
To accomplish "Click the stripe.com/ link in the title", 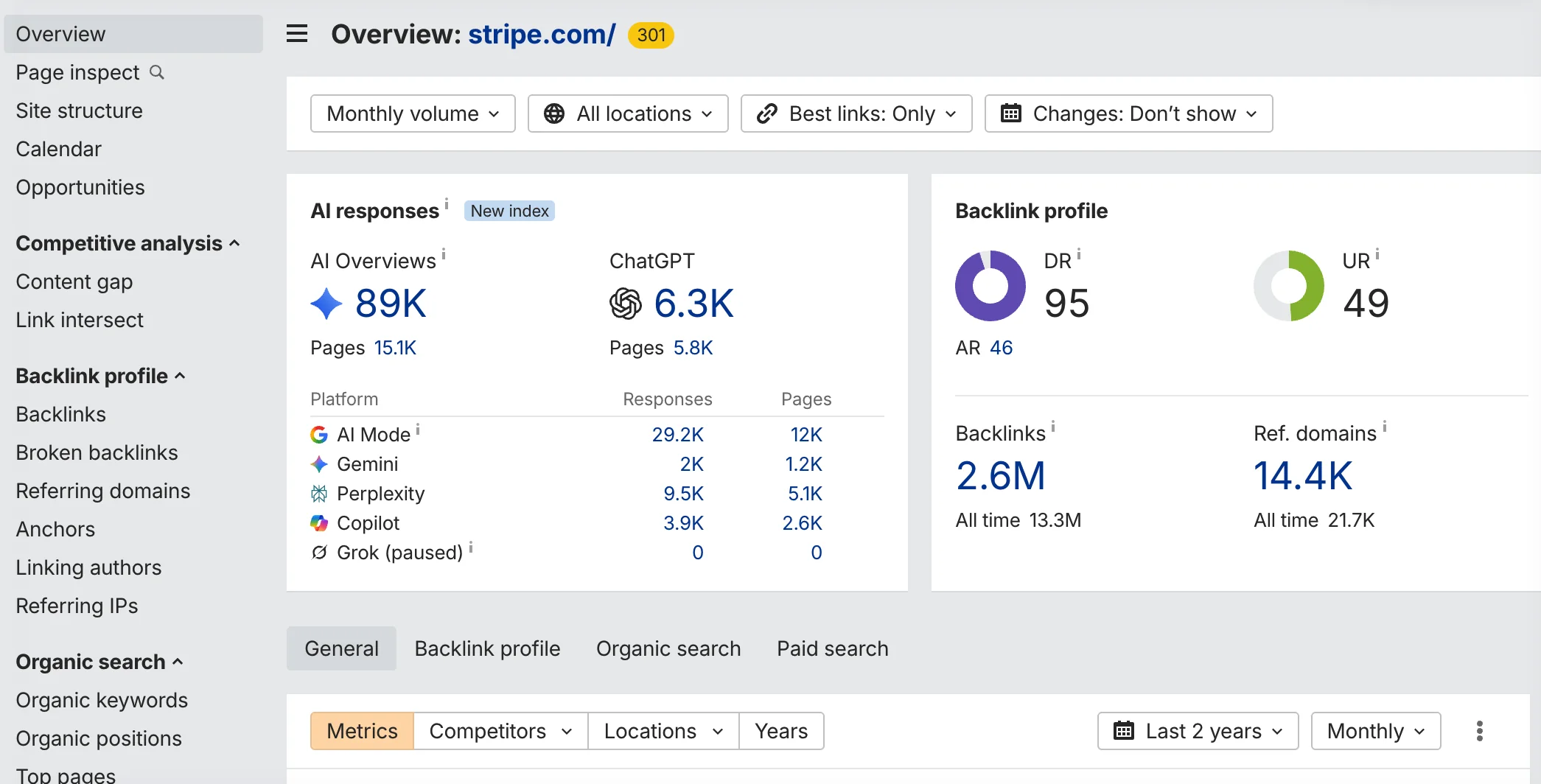I will [542, 34].
